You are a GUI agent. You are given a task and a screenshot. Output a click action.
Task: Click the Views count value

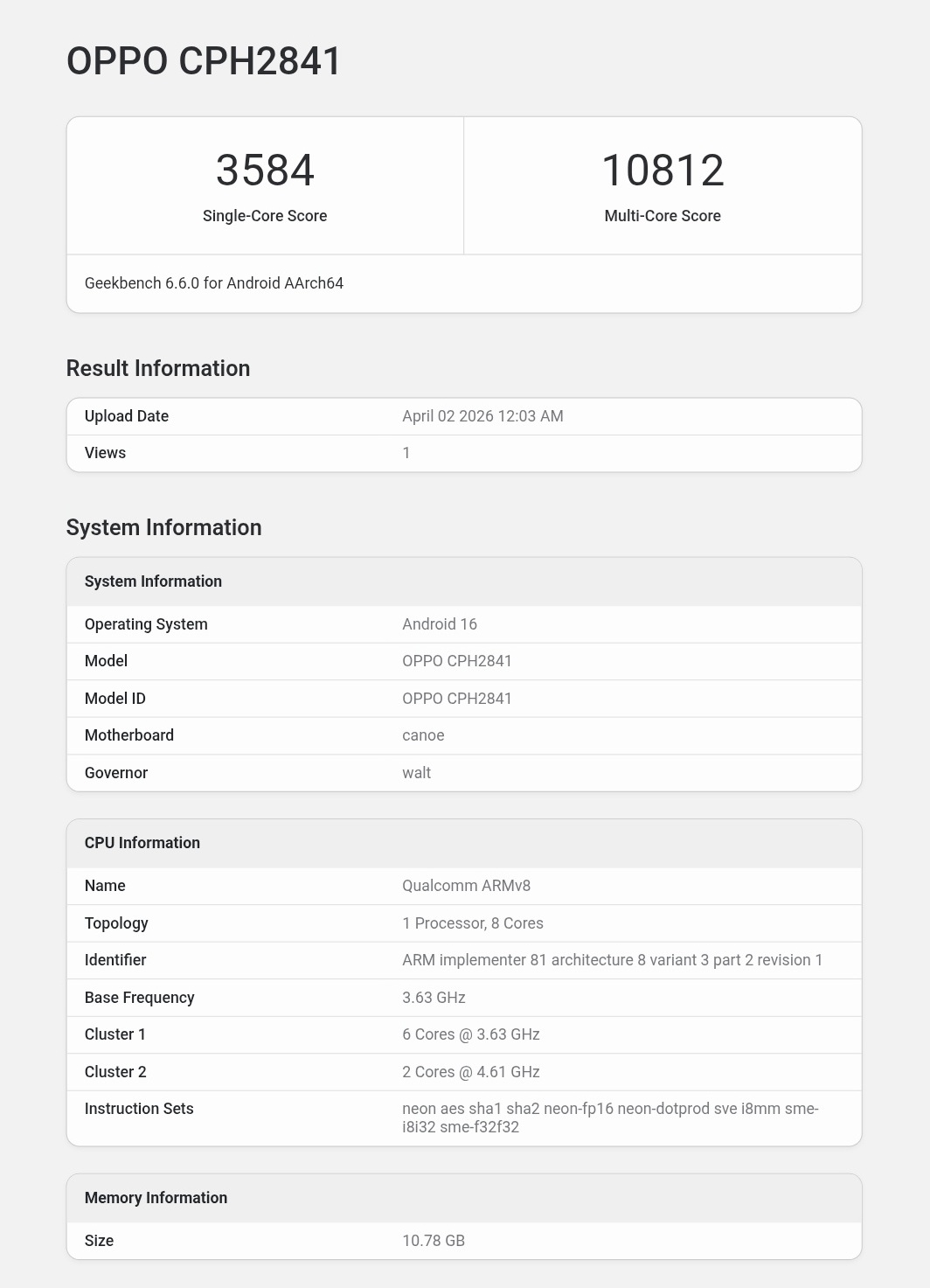406,452
